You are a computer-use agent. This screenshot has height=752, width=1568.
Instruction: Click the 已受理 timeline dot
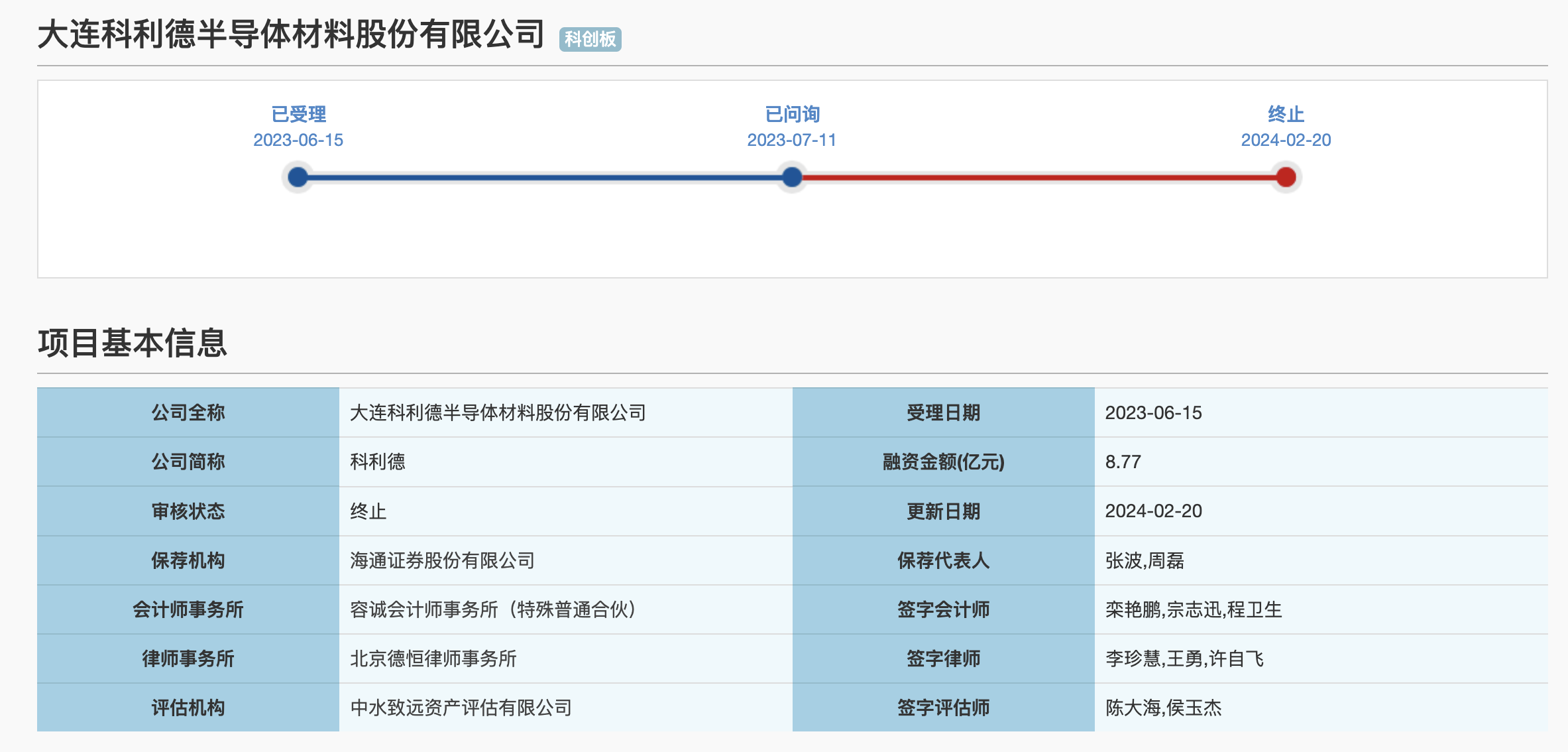coord(298,177)
